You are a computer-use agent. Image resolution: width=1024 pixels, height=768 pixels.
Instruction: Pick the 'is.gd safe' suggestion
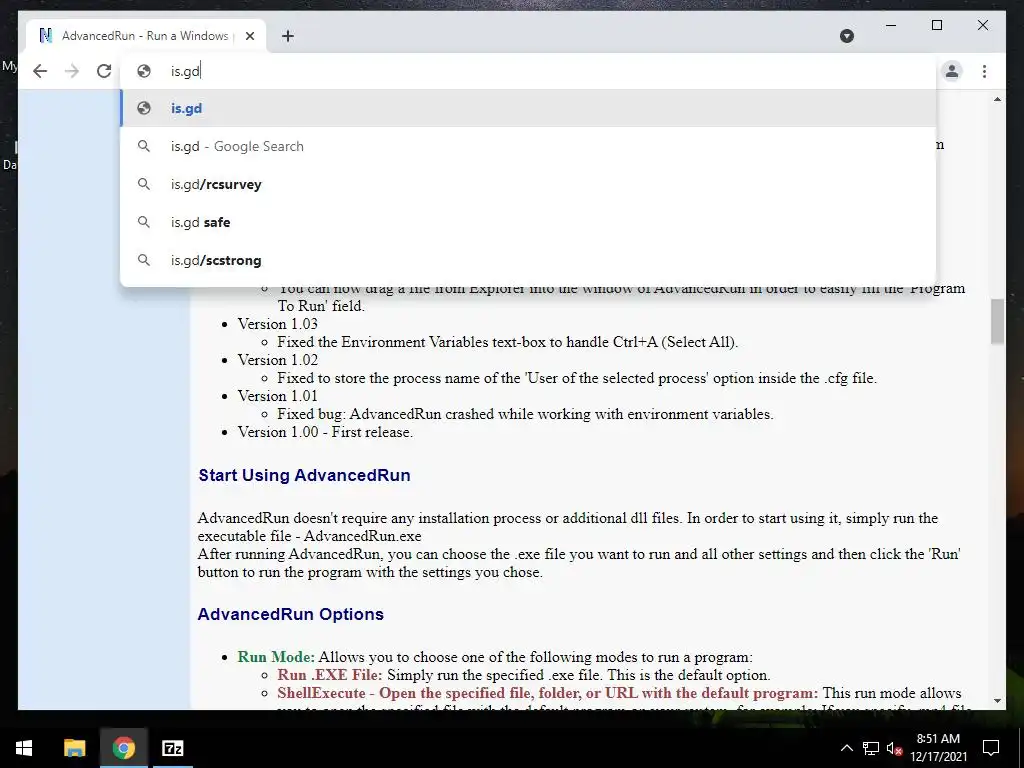pyautogui.click(x=528, y=222)
